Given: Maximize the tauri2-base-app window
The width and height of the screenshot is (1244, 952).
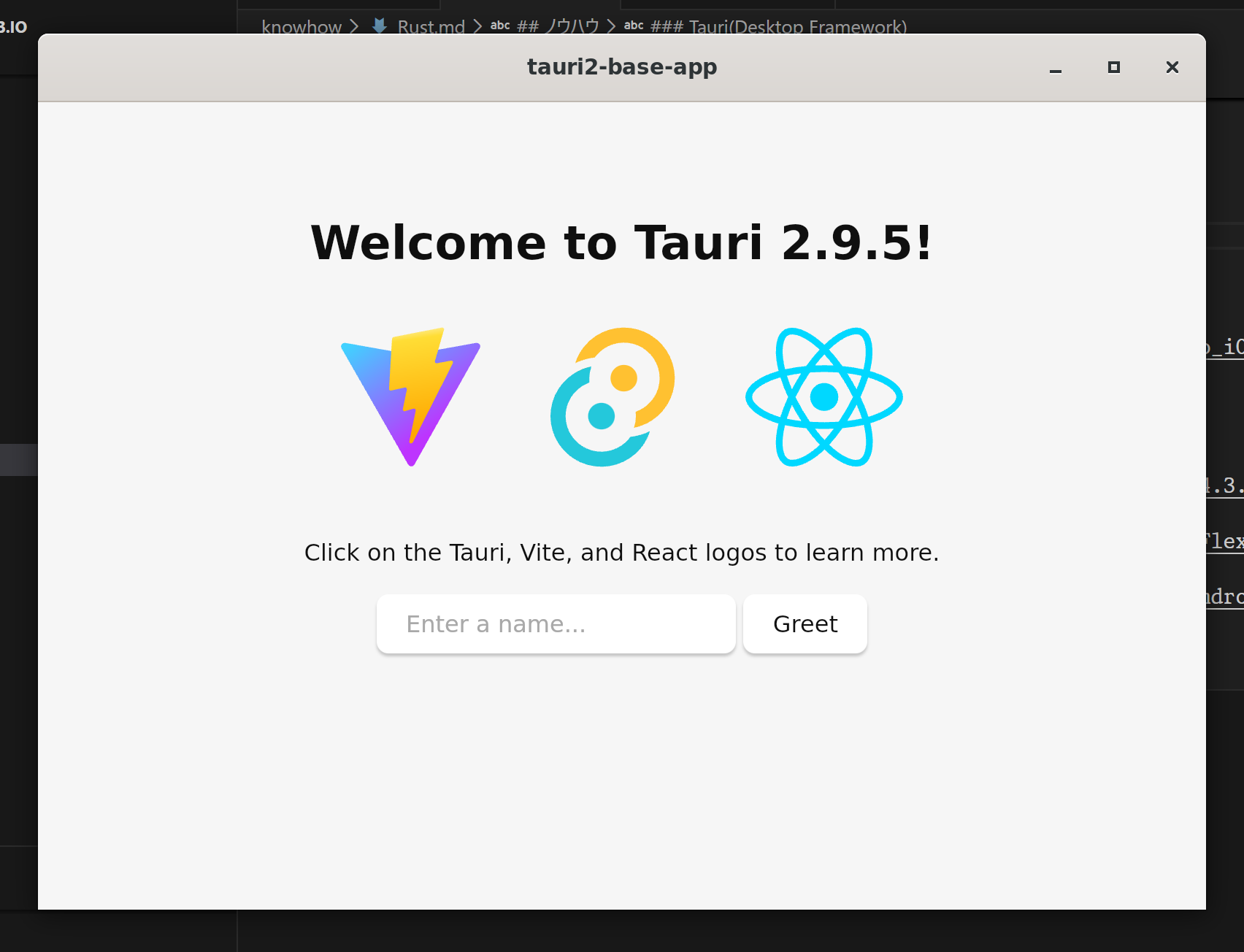Looking at the screenshot, I should pyautogui.click(x=1113, y=67).
